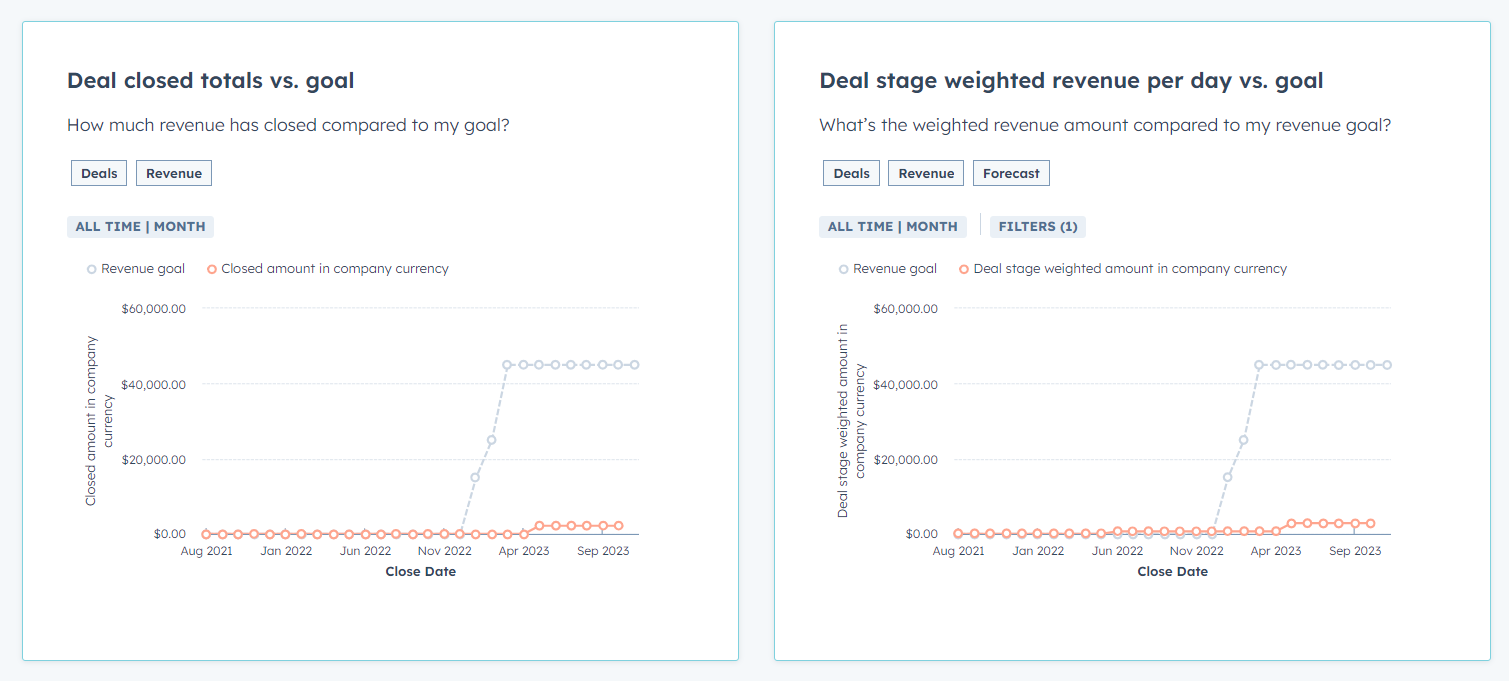Open 'Deal closed totals vs. goal' report title

pyautogui.click(x=210, y=80)
